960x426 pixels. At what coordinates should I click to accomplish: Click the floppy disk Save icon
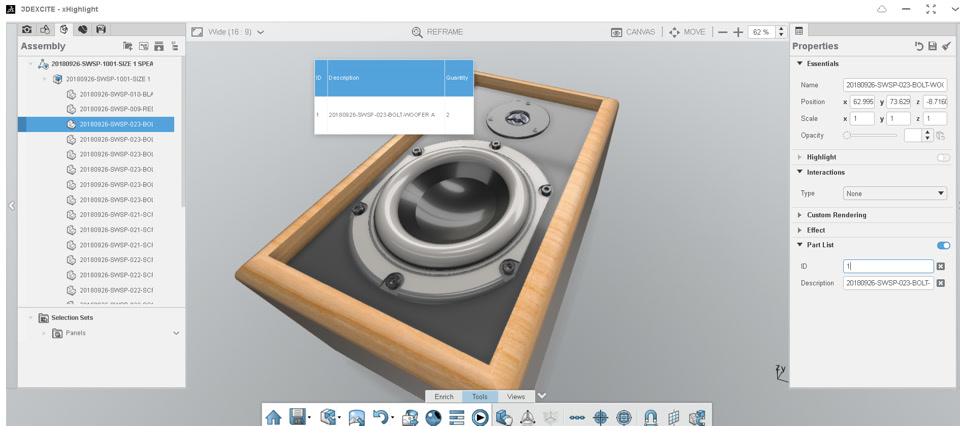[x=298, y=417]
